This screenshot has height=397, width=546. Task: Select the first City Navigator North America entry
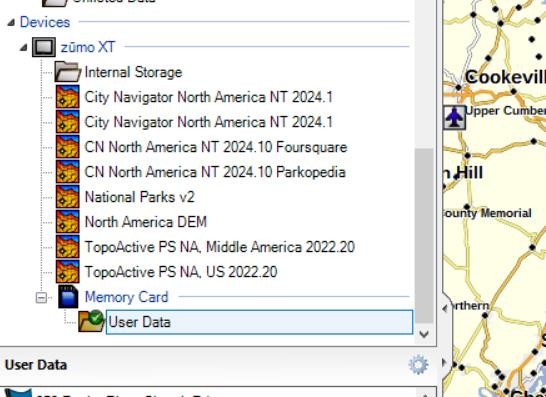[x=209, y=97]
